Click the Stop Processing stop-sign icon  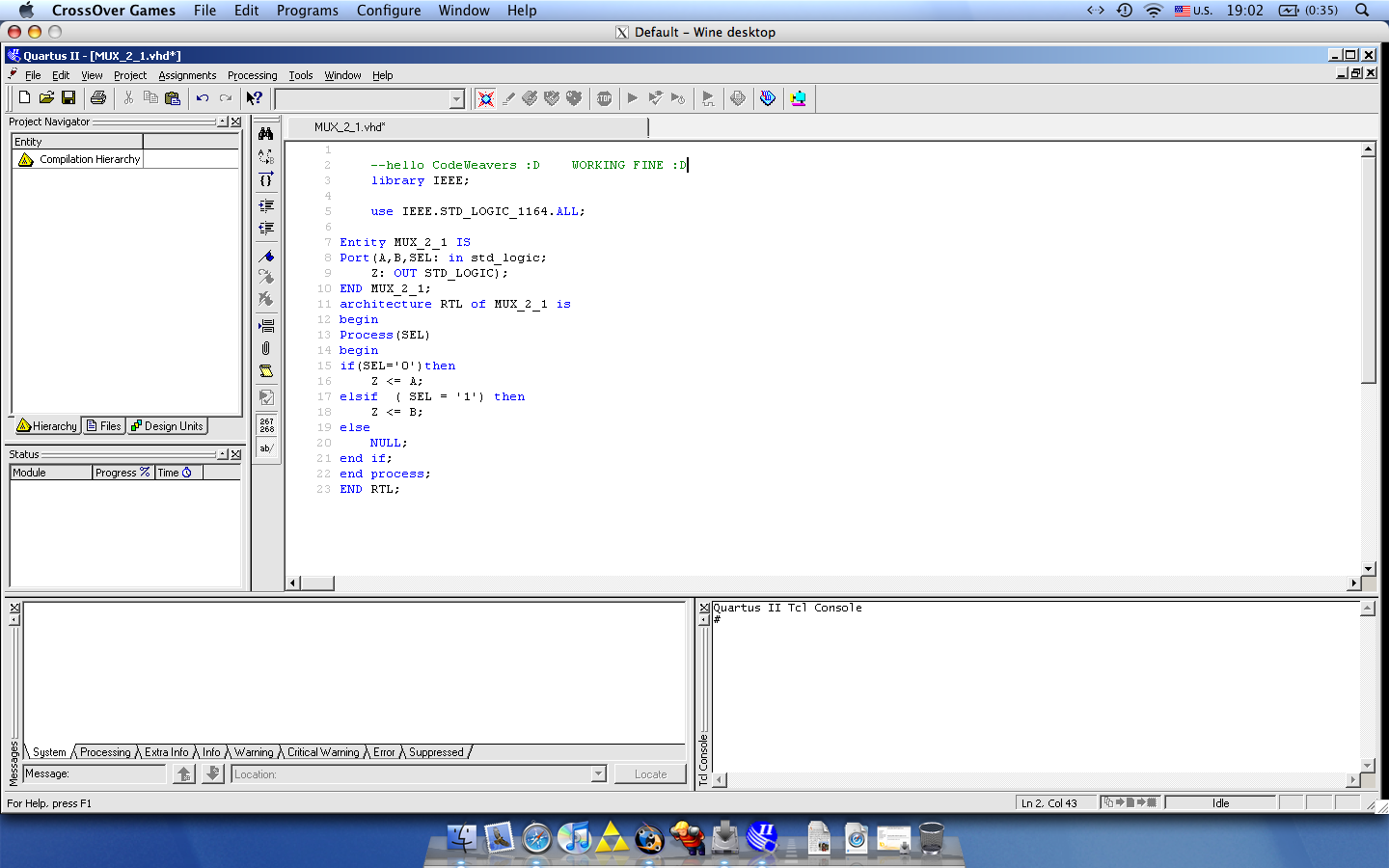tap(604, 97)
